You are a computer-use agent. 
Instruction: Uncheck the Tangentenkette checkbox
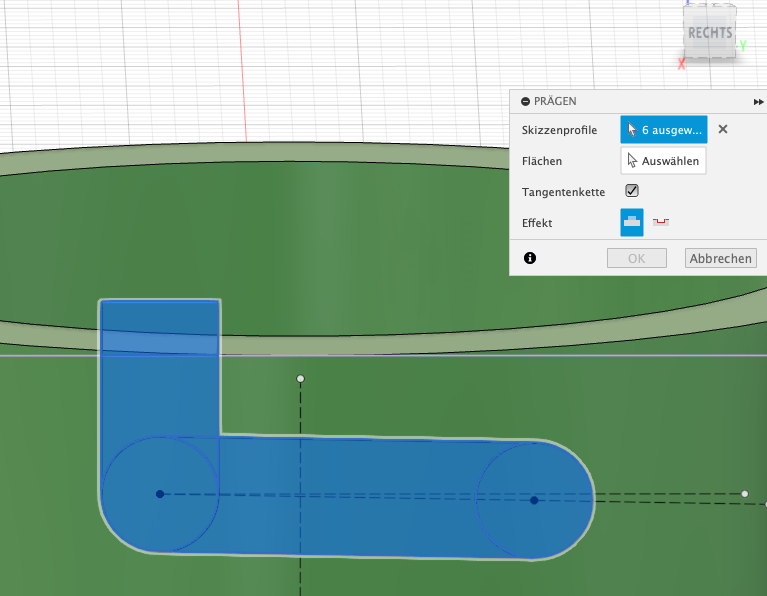(632, 191)
